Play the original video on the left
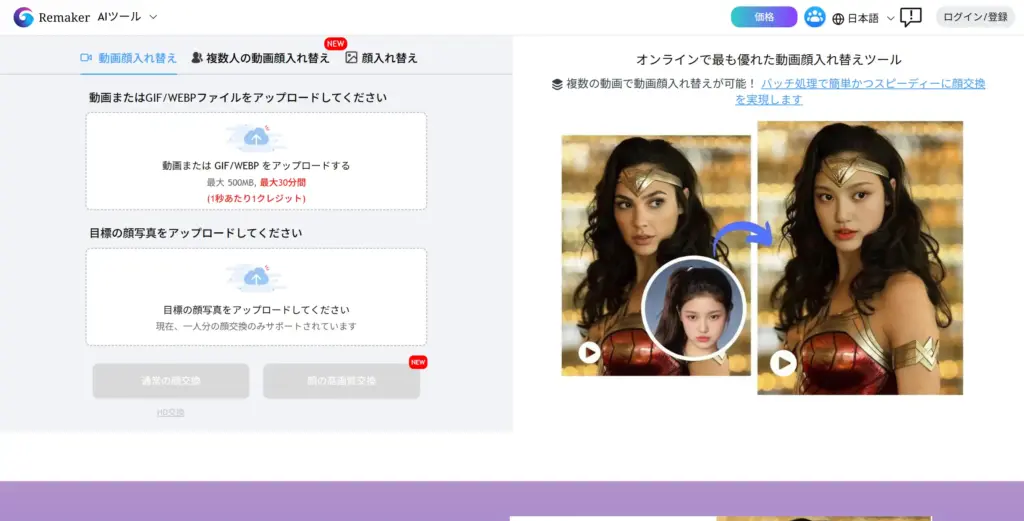The width and height of the screenshot is (1024, 521). (589, 353)
